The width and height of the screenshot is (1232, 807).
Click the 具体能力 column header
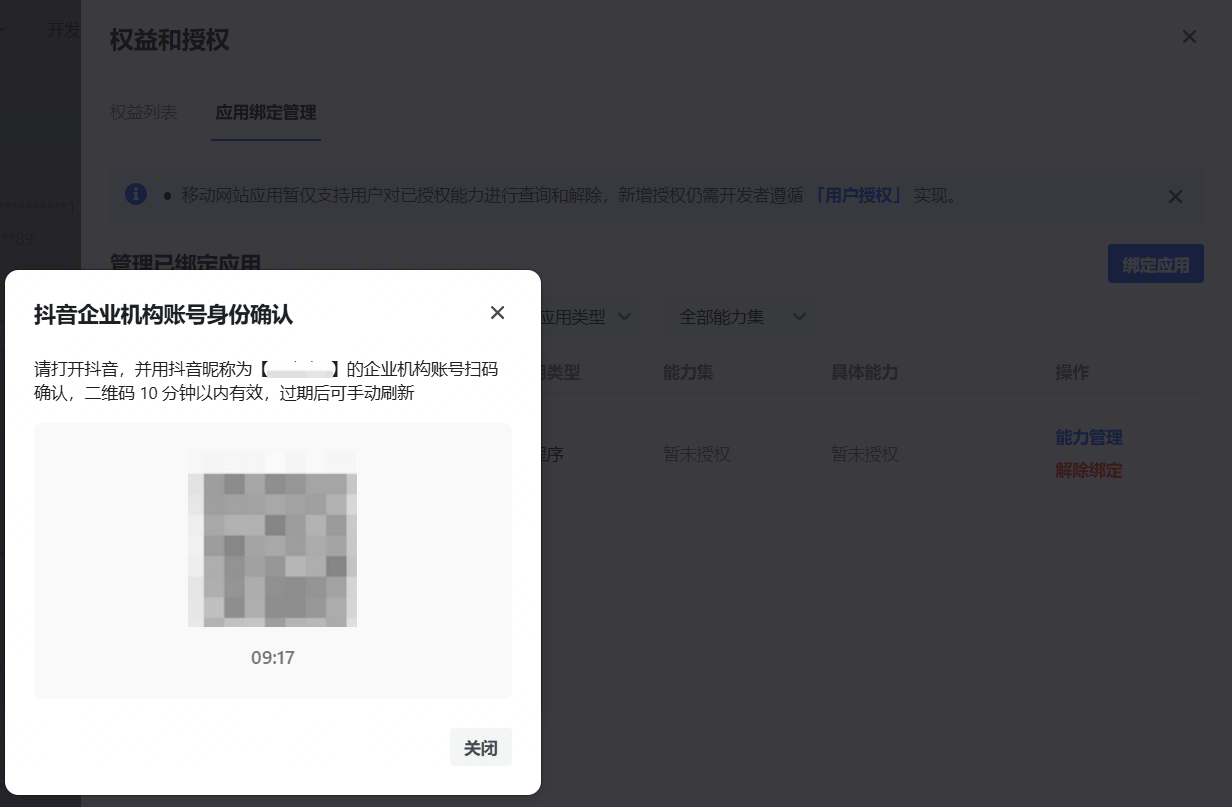(x=864, y=372)
